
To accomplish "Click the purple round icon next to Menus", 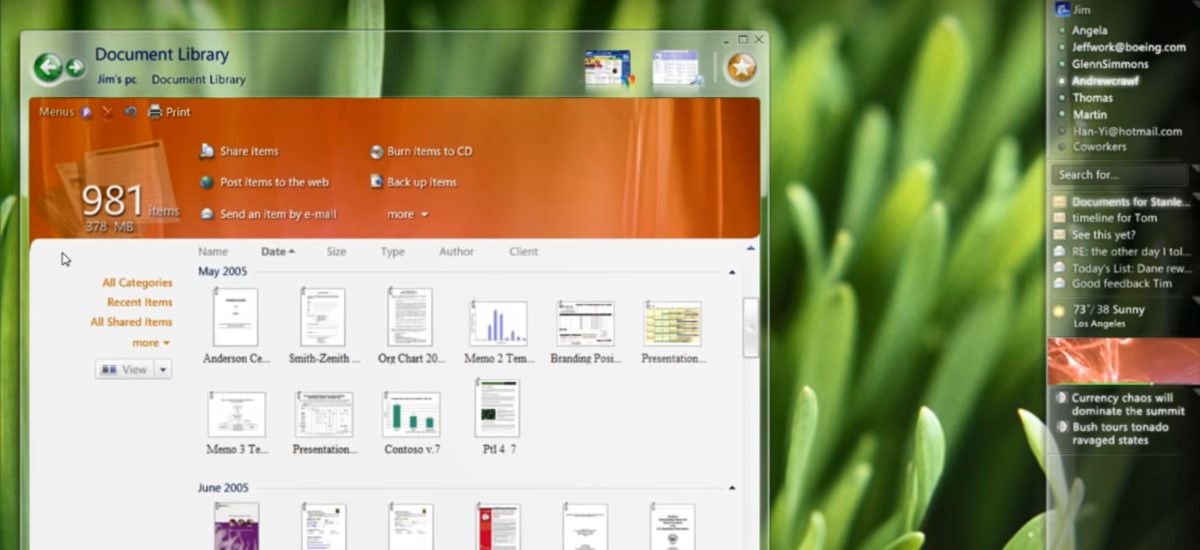I will click(87, 112).
